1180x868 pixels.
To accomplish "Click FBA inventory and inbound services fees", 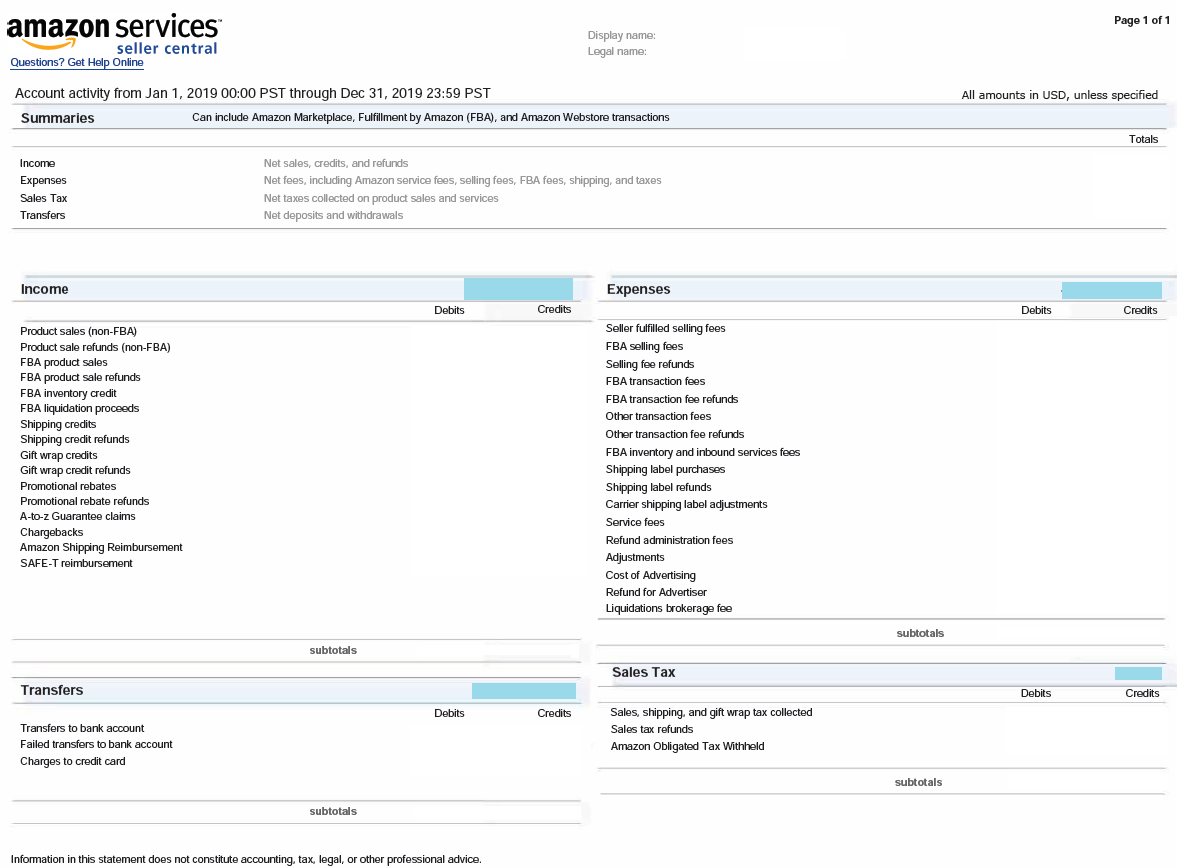I will (x=702, y=452).
